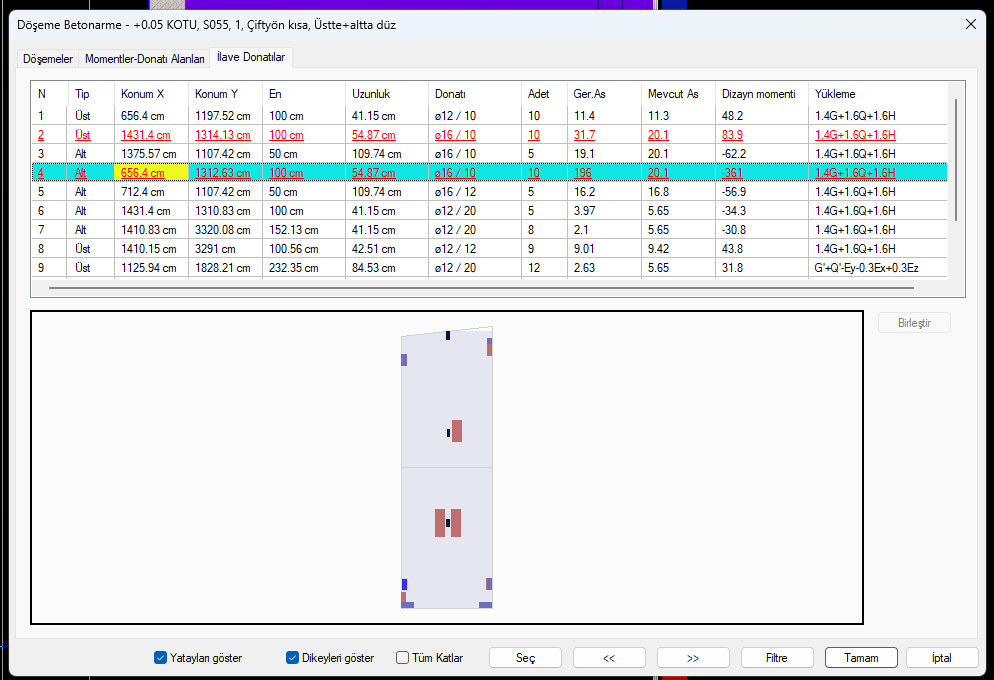Click the cell 3291 cm in row 8
The height and width of the screenshot is (680, 994).
[224, 248]
